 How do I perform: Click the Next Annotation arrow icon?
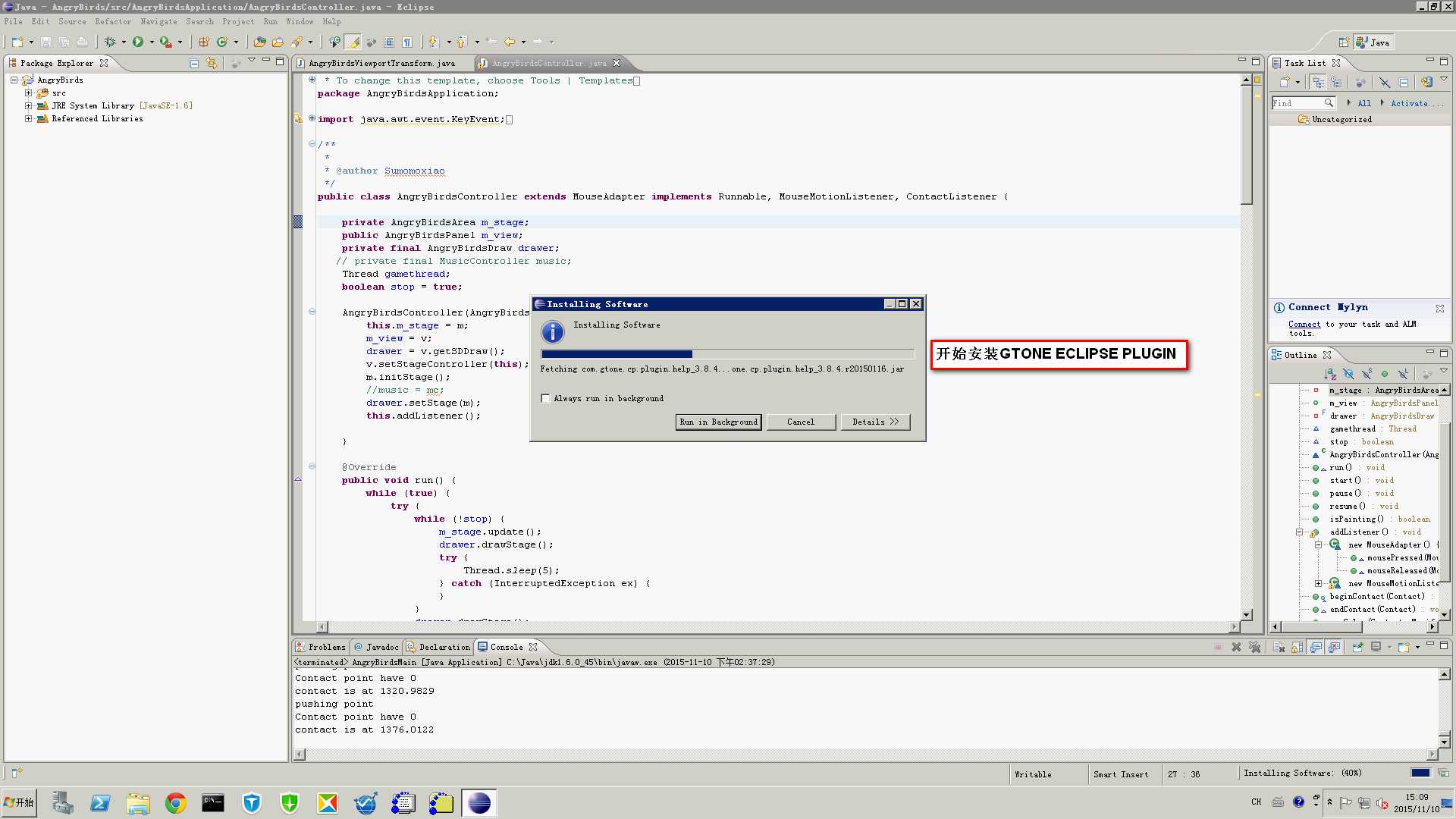(x=433, y=42)
